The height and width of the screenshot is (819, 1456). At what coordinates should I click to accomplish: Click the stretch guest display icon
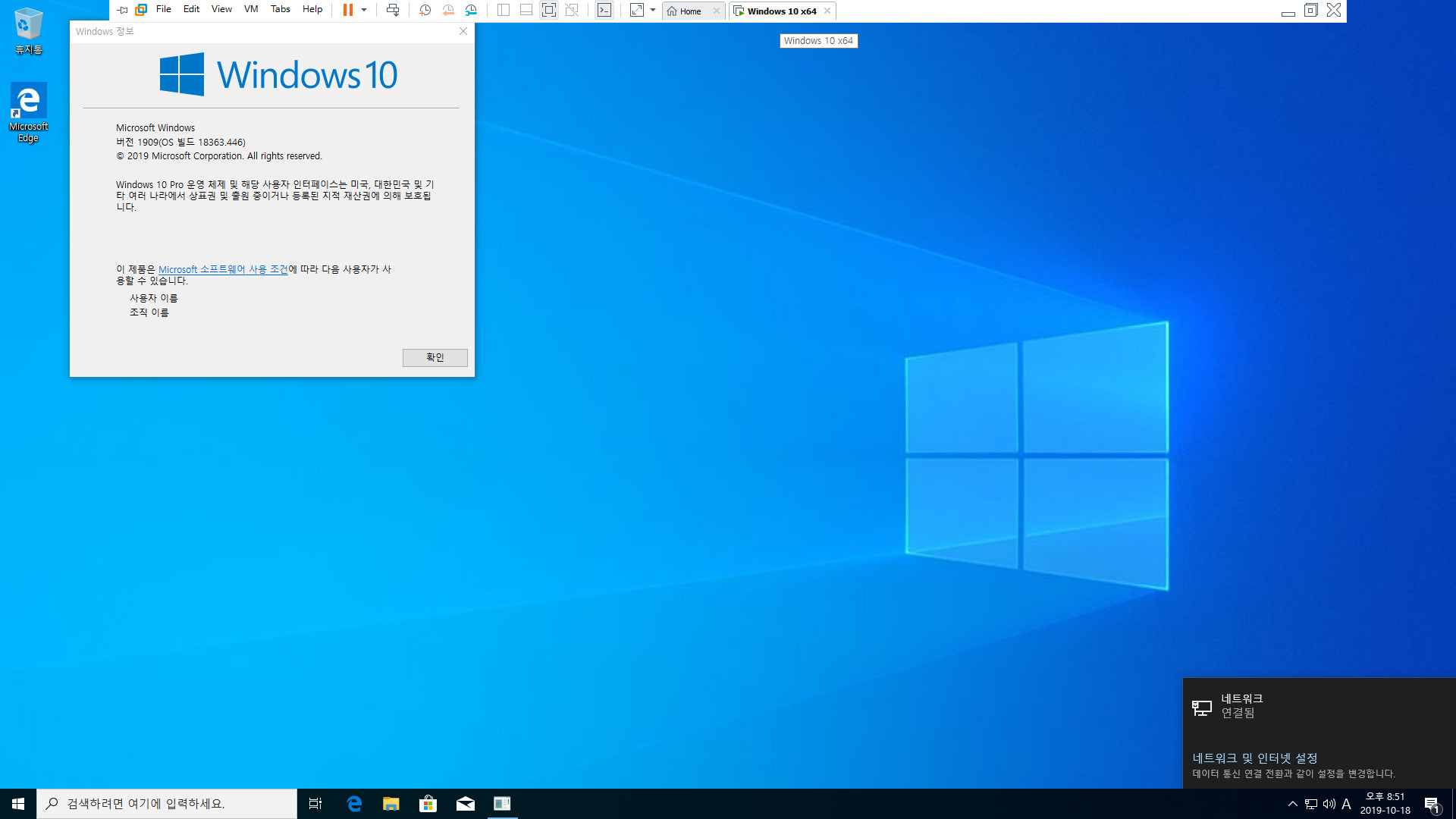tap(637, 10)
